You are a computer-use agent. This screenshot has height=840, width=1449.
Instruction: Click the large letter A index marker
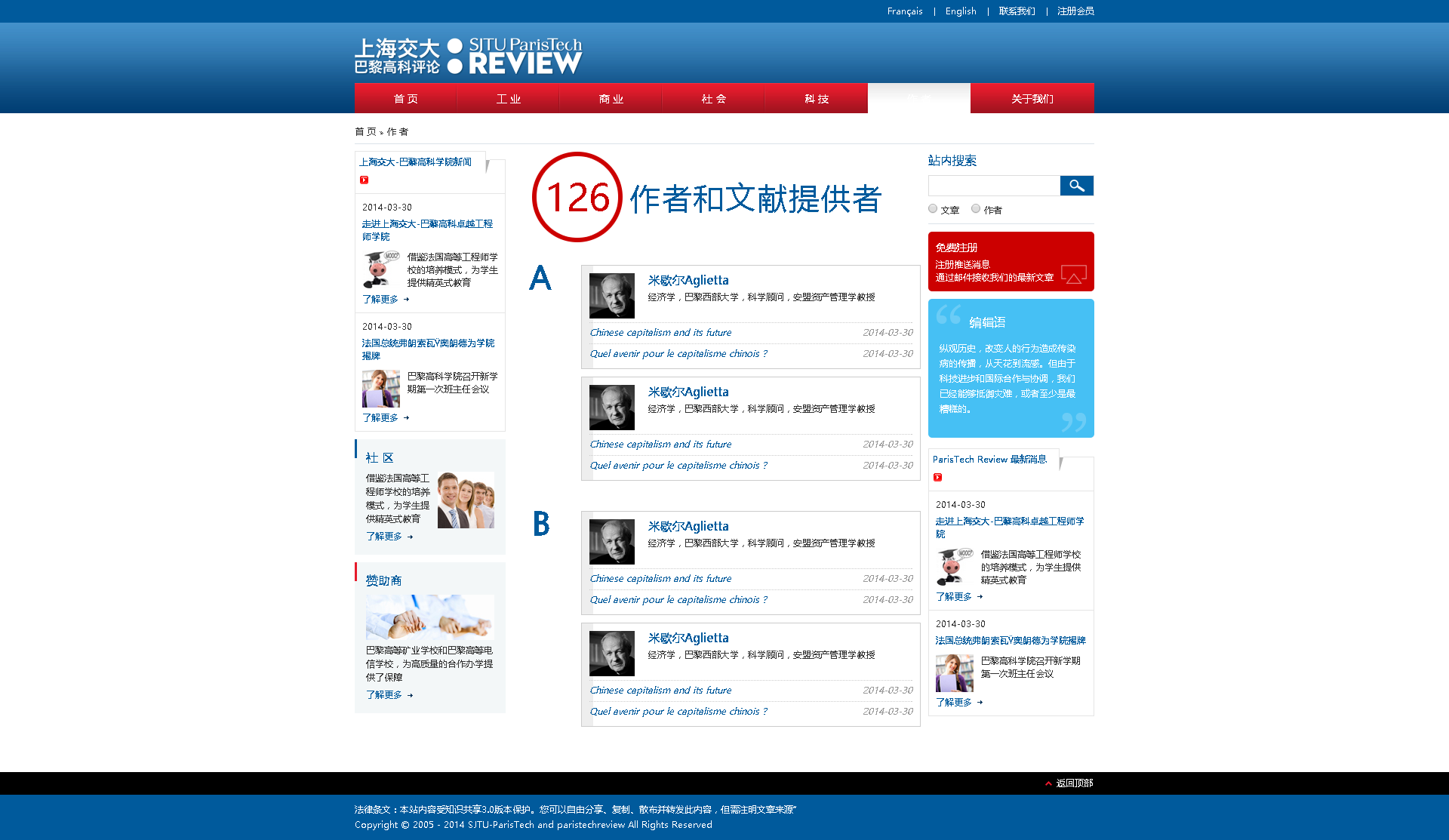[x=540, y=278]
